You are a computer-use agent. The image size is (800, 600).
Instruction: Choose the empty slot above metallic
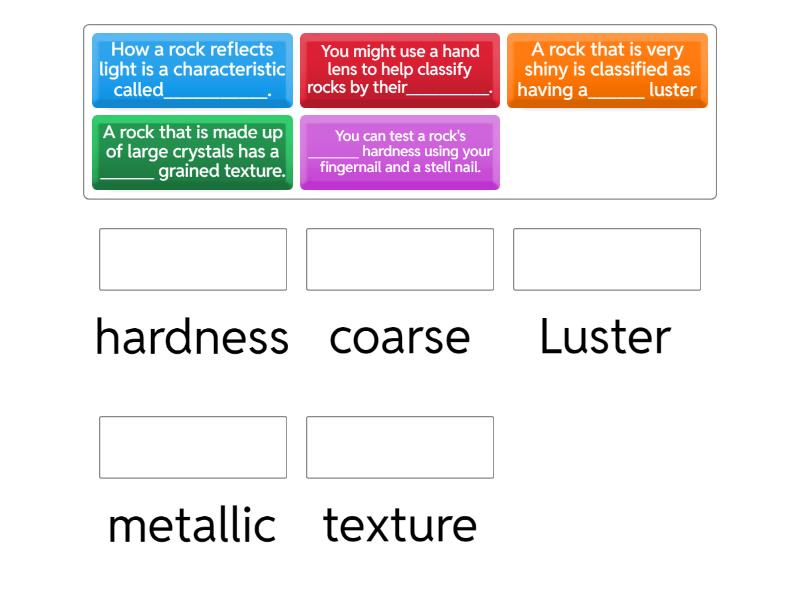click(193, 447)
